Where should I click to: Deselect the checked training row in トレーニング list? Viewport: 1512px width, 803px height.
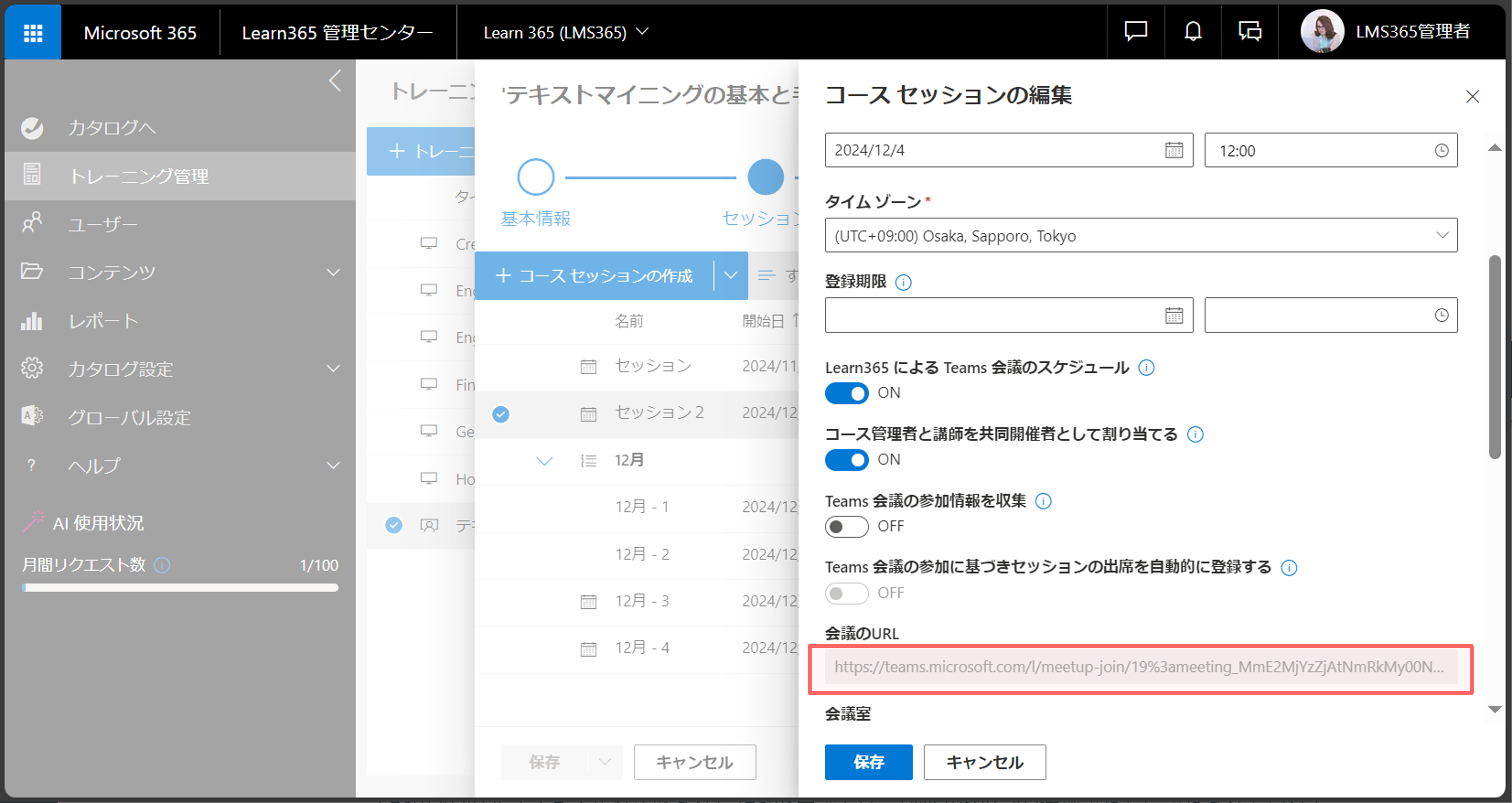coord(394,525)
